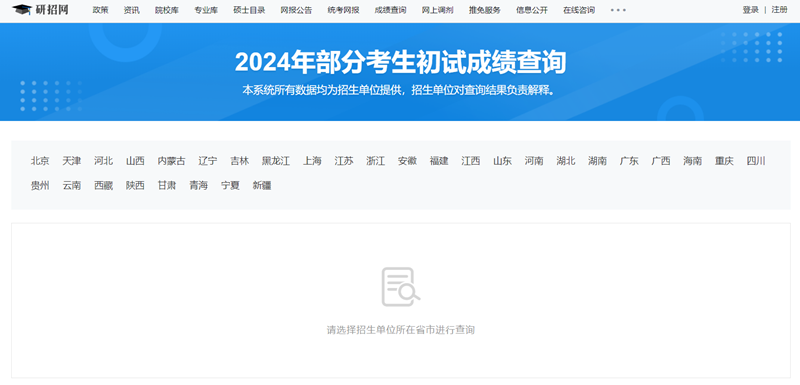The image size is (800, 385).
Task: Click the 注册 link
Action: click(779, 10)
